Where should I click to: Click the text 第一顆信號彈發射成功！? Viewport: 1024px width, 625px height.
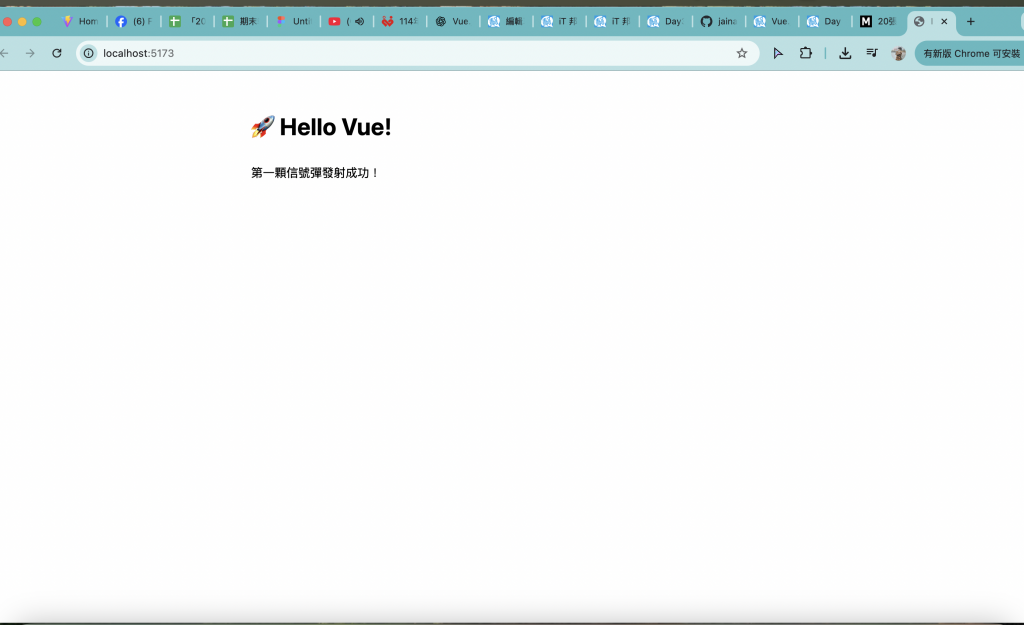click(x=315, y=172)
